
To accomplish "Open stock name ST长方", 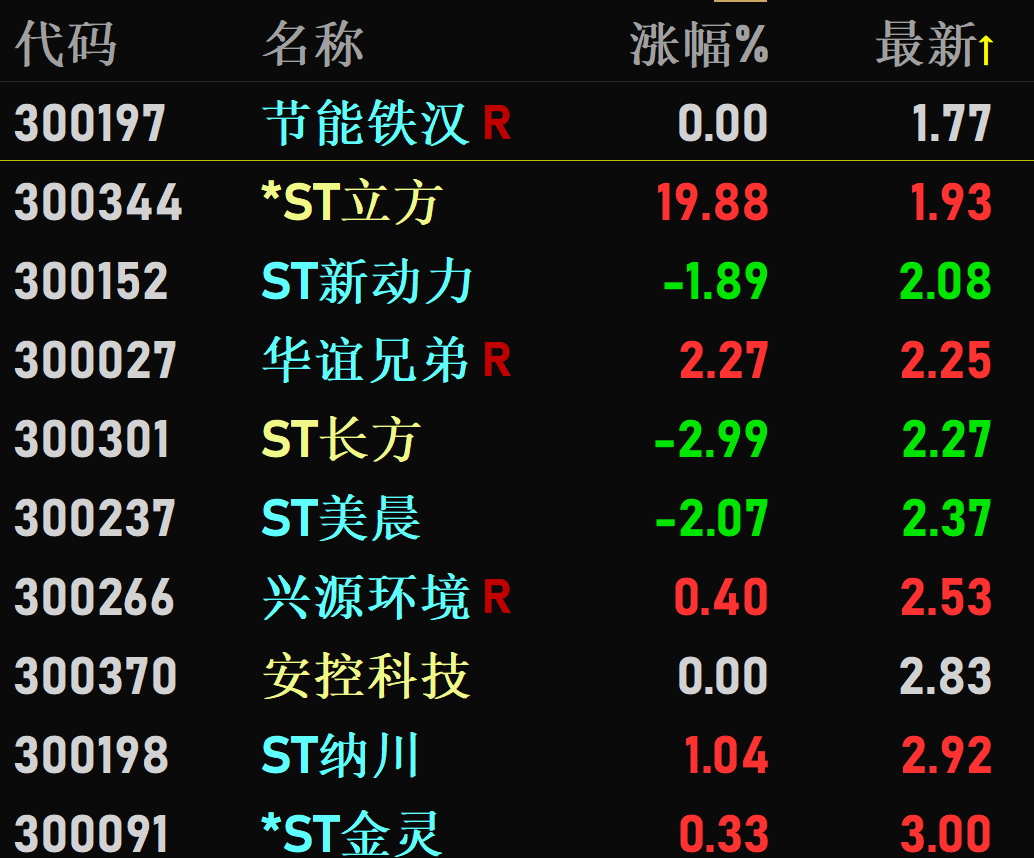I will tap(341, 439).
